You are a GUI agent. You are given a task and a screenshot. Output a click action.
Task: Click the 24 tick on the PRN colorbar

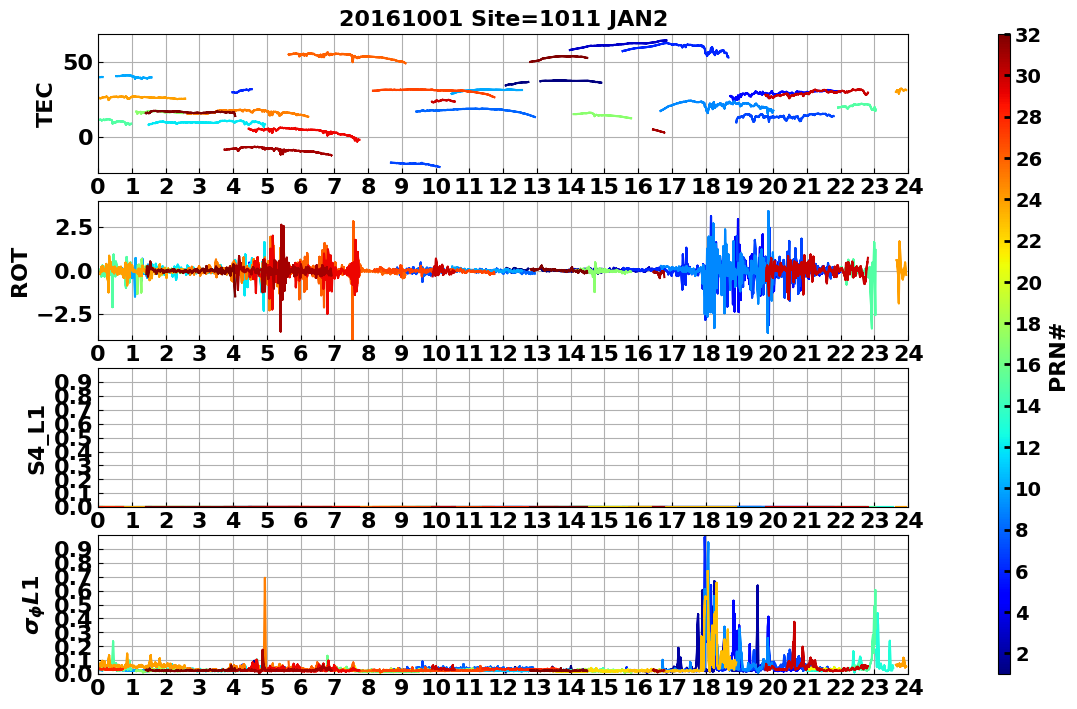pyautogui.click(x=1028, y=200)
